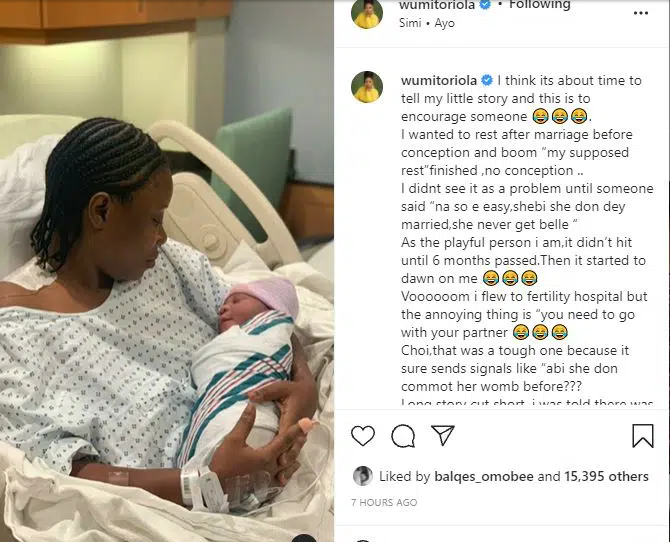Click the Following button in the header
Viewport: 670px width, 542px height.
tap(539, 5)
